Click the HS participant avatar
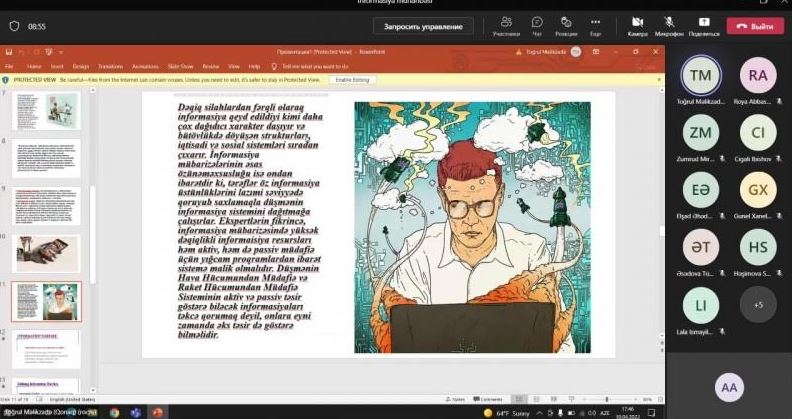Image resolution: width=792 pixels, height=419 pixels. tap(758, 247)
